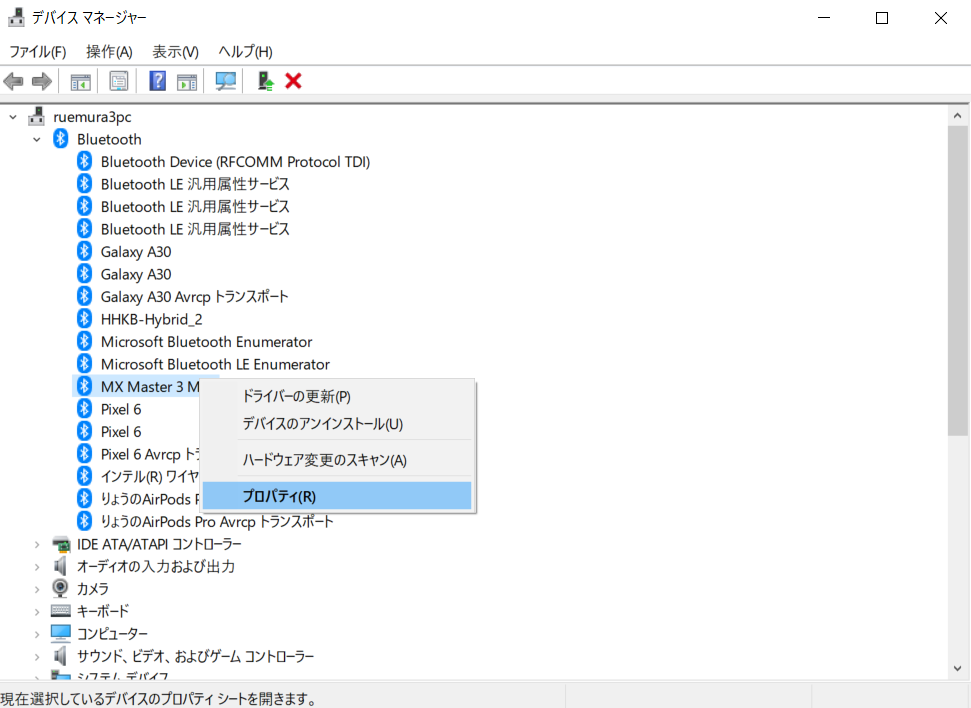Click the keyboard icon beside キーボード

[x=61, y=611]
